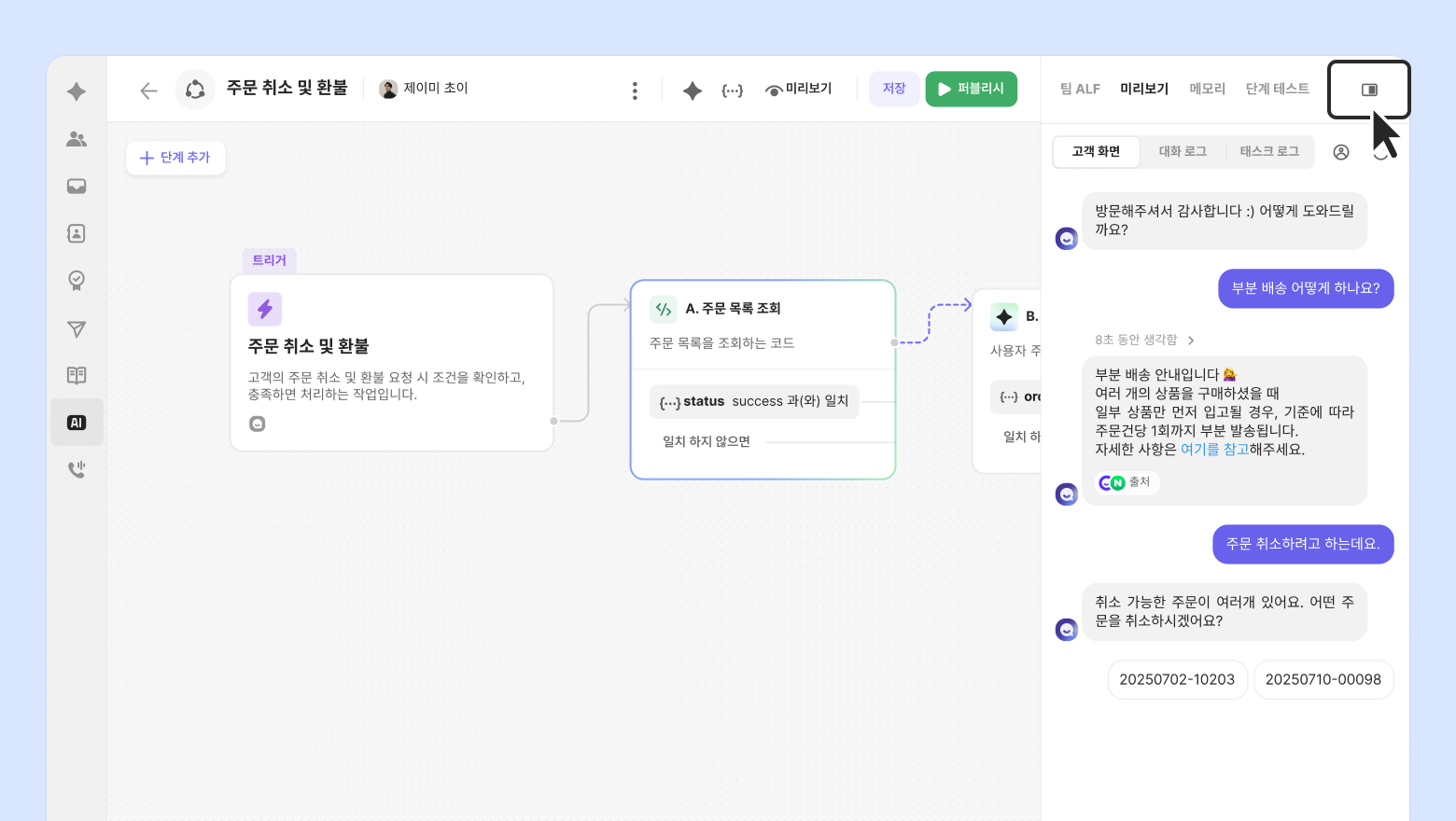Open the AI section in left sidebar
1456x821 pixels.
tap(77, 423)
